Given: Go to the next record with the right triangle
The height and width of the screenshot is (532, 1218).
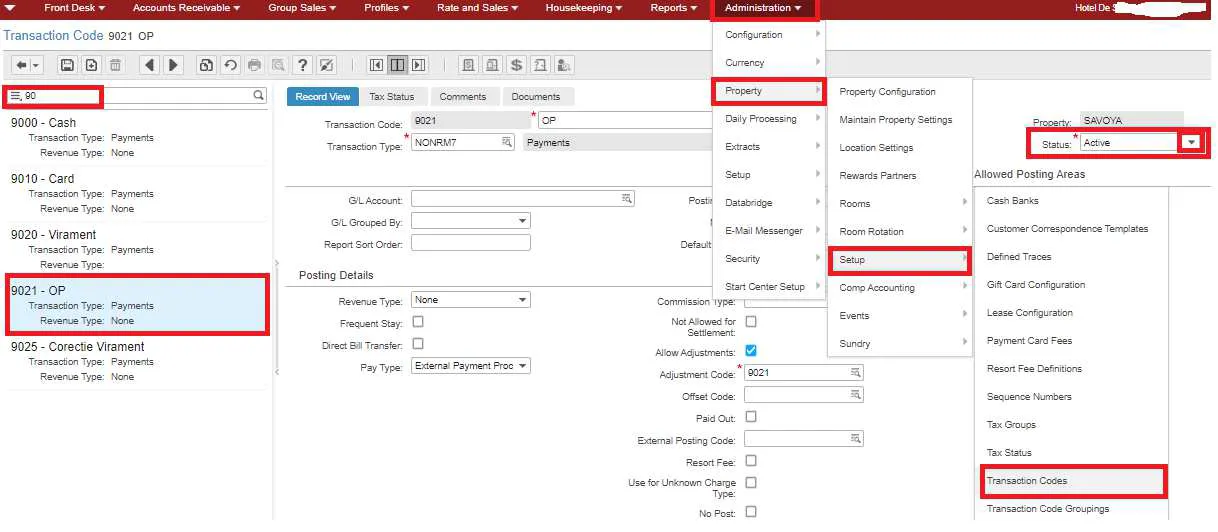Looking at the screenshot, I should [x=173, y=65].
